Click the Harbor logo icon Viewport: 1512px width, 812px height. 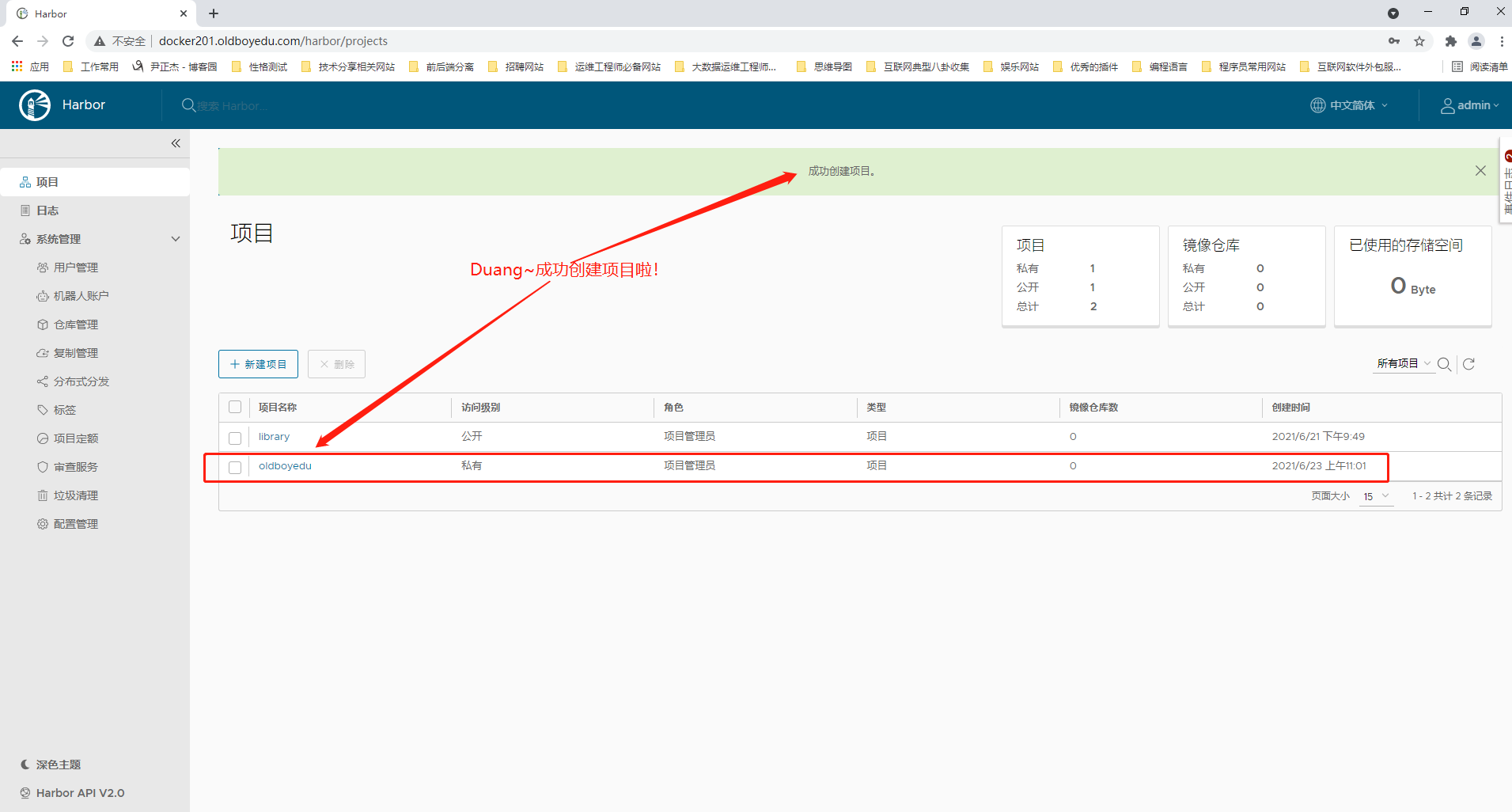(x=35, y=105)
